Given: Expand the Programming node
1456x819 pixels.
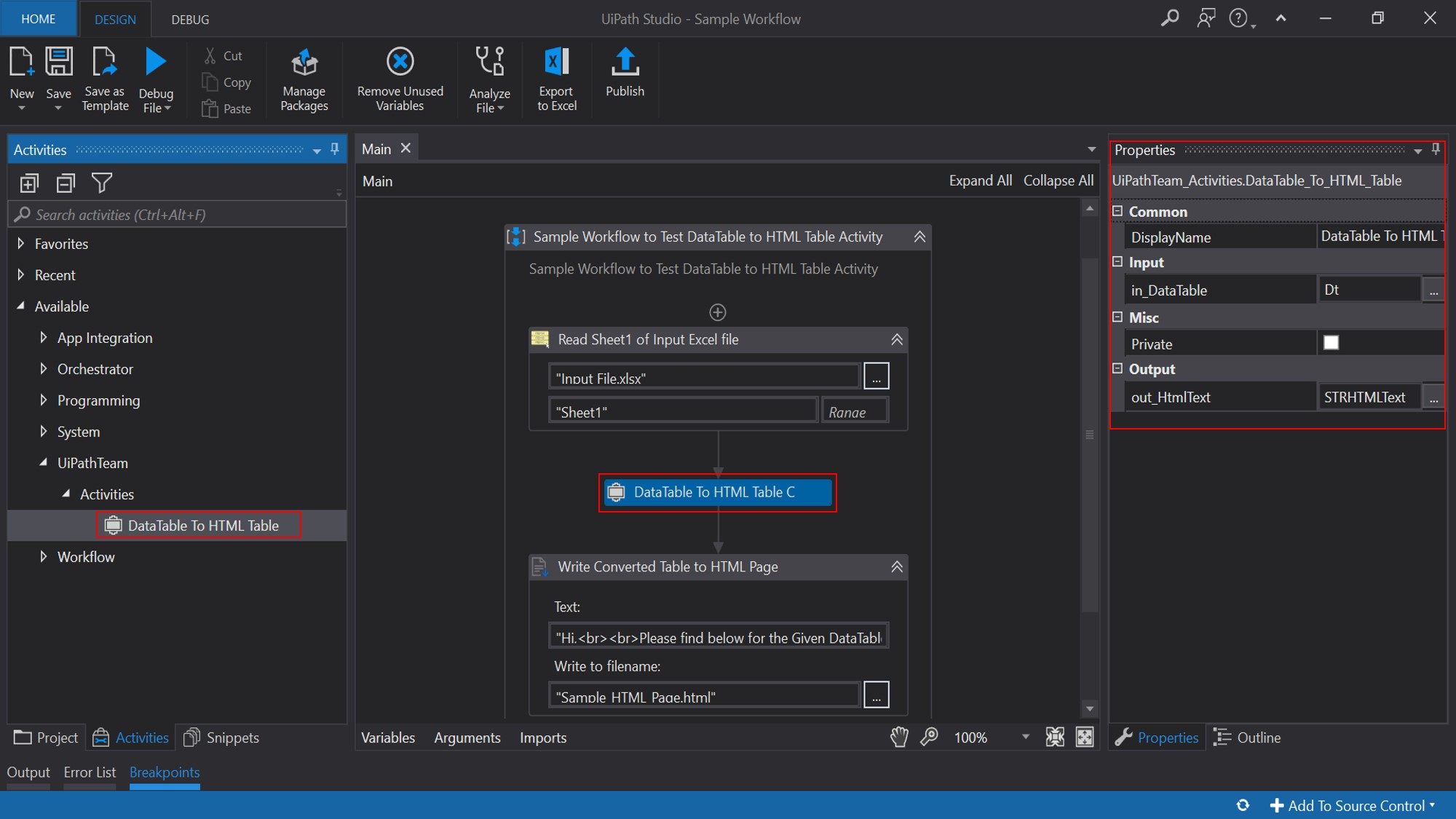Looking at the screenshot, I should (x=44, y=400).
